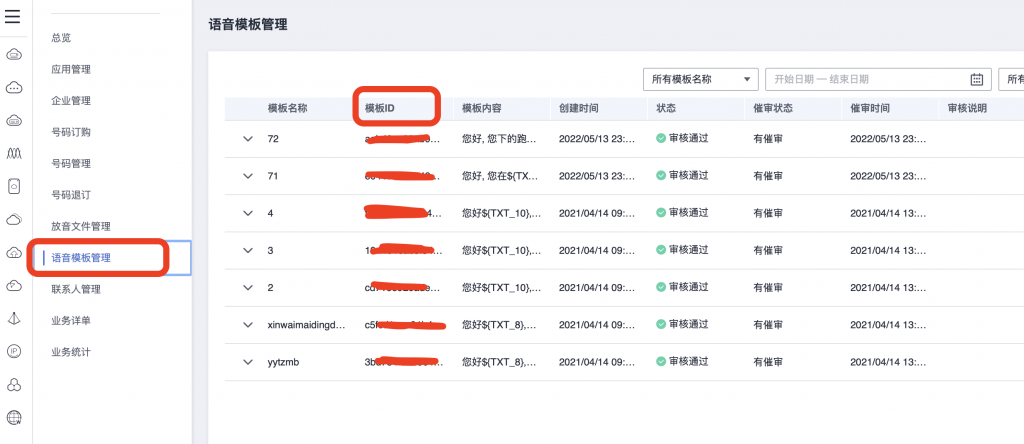
Task: Expand the xinwaimaidingd... template row
Action: click(x=248, y=325)
